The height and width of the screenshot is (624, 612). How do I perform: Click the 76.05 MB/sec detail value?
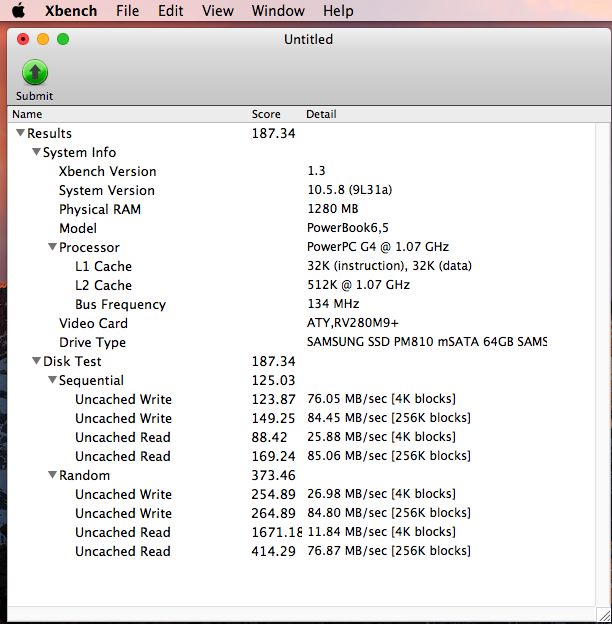tap(381, 399)
